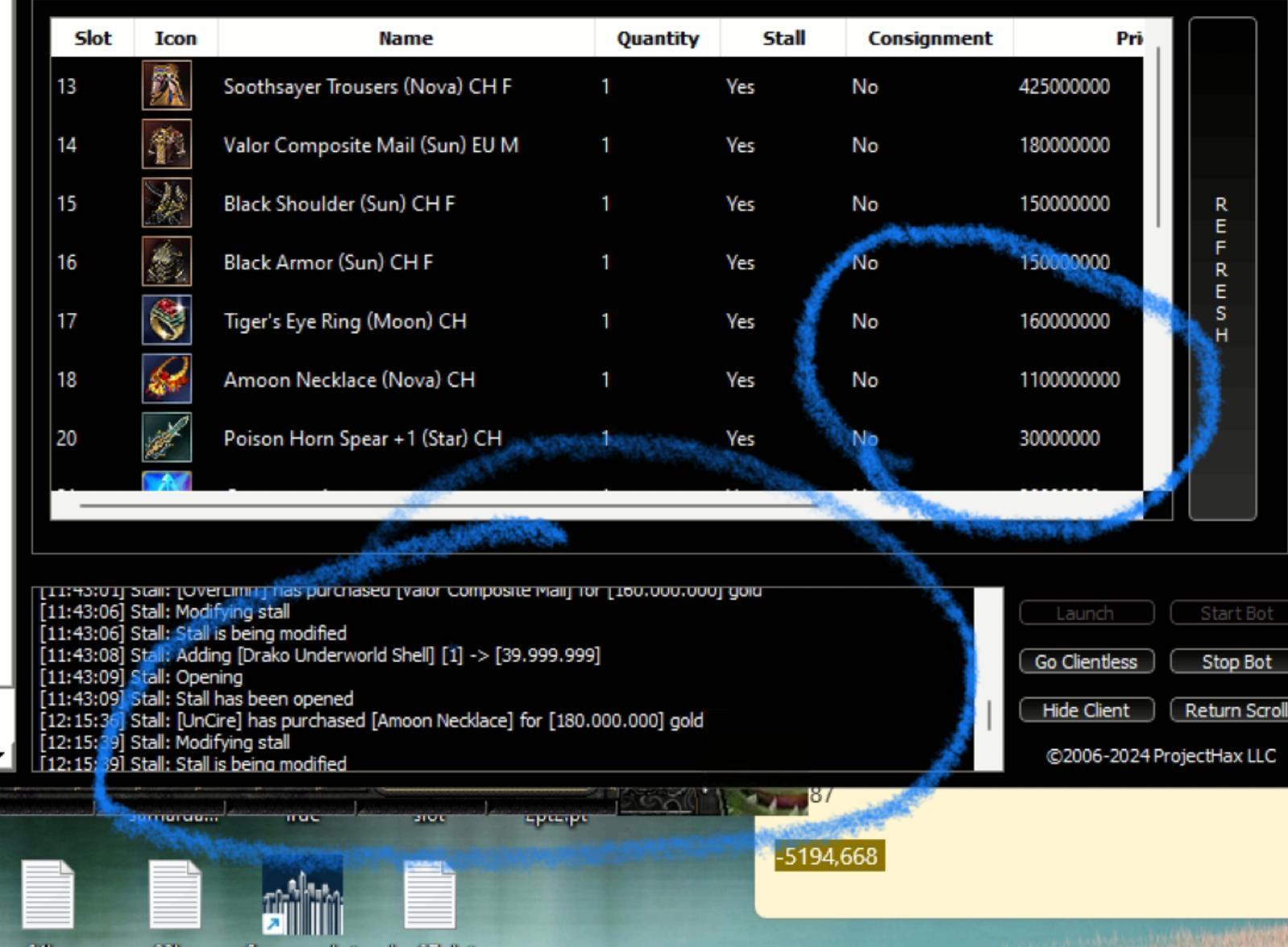
Task: Click the Go Clientless button
Action: coord(1086,661)
